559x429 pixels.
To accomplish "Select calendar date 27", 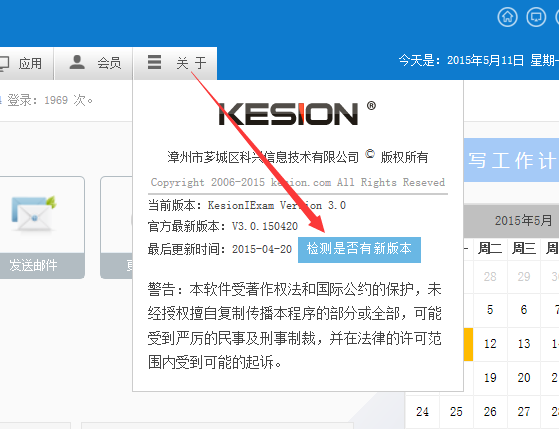I will click(524, 412).
